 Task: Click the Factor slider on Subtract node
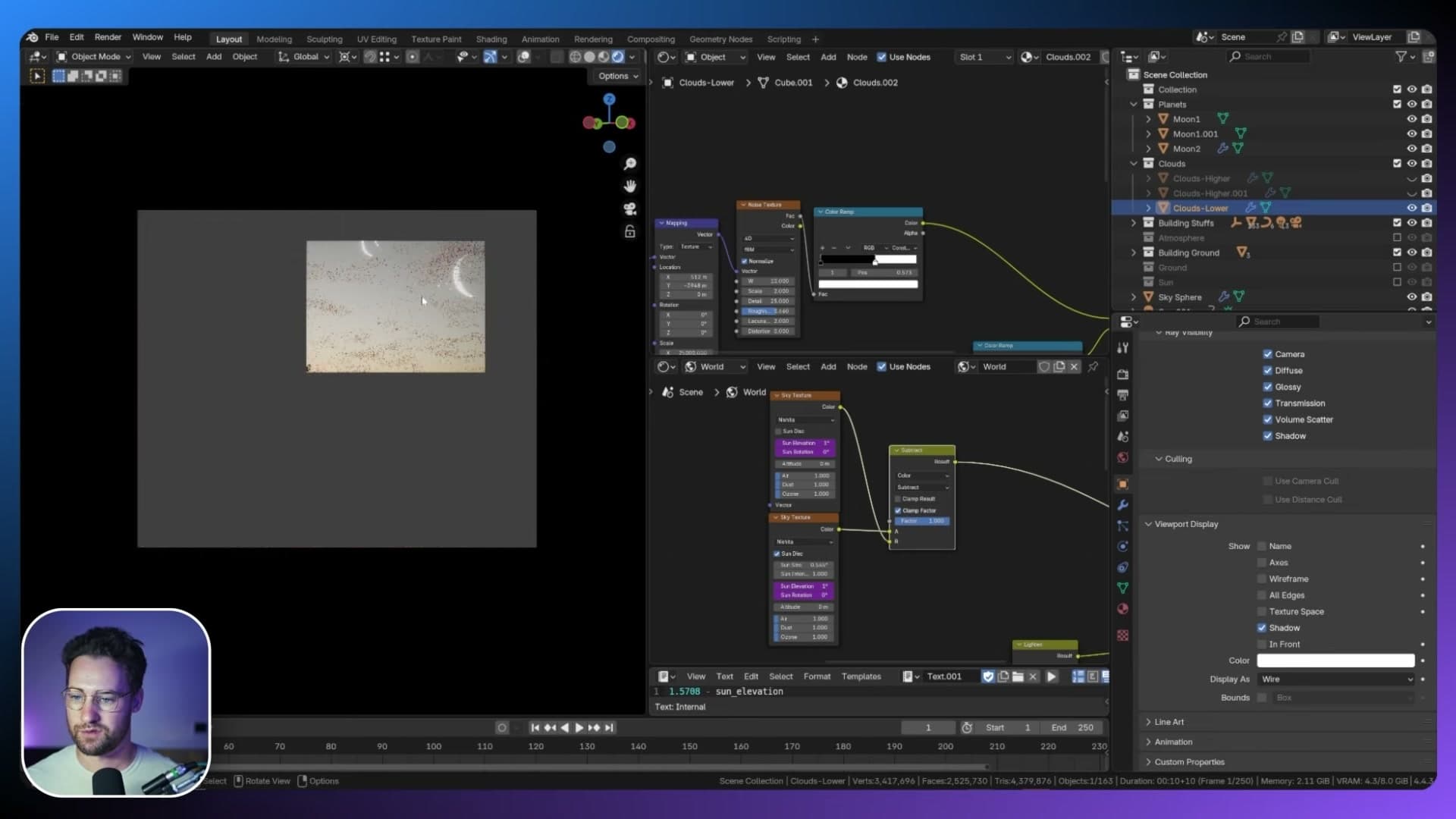point(922,521)
